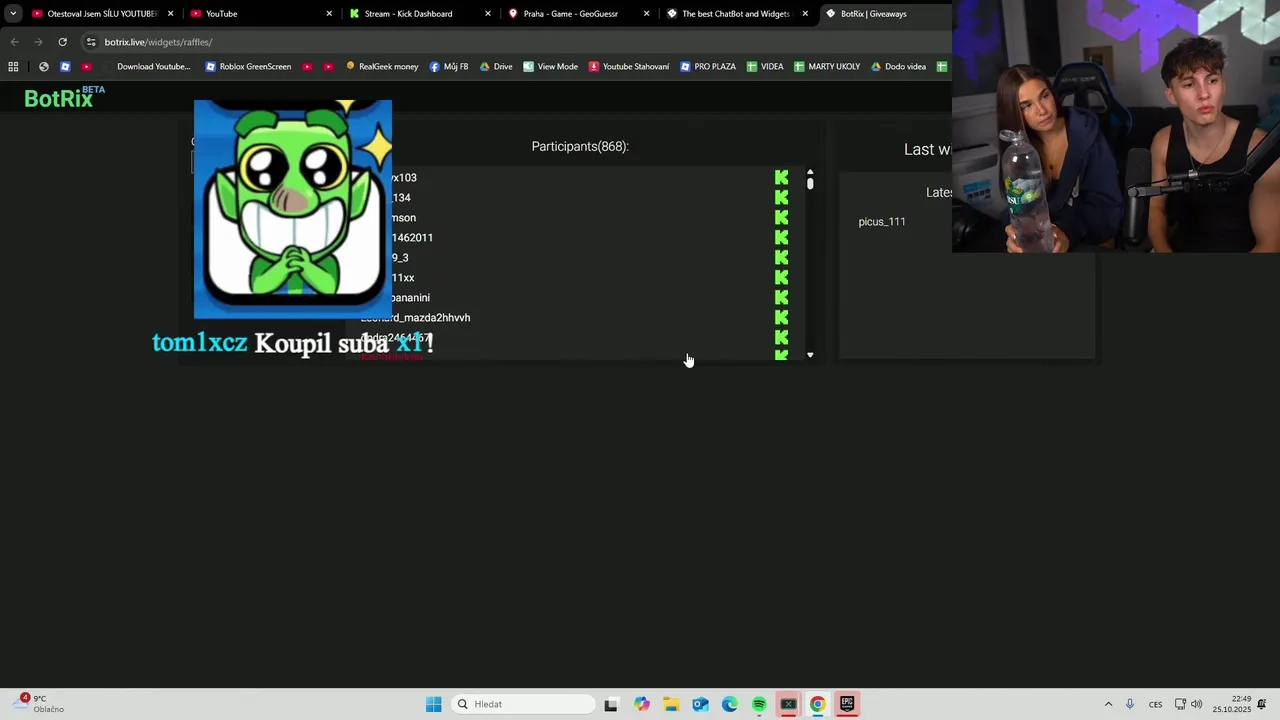
Task: Open the apps grid in bookmarks bar
Action: 13,67
